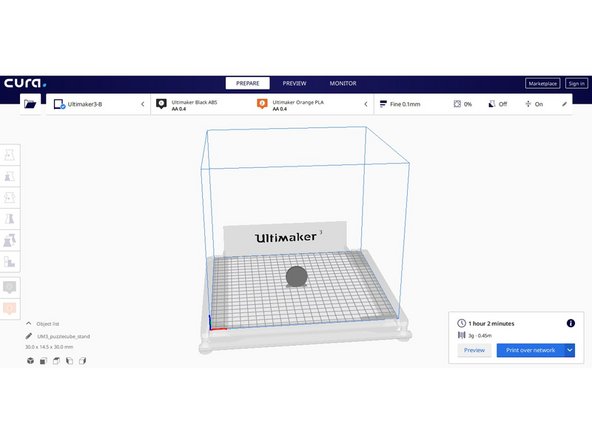The height and width of the screenshot is (444, 592).
Task: Open the dropdown arrow next to Print over network
Action: (x=569, y=350)
